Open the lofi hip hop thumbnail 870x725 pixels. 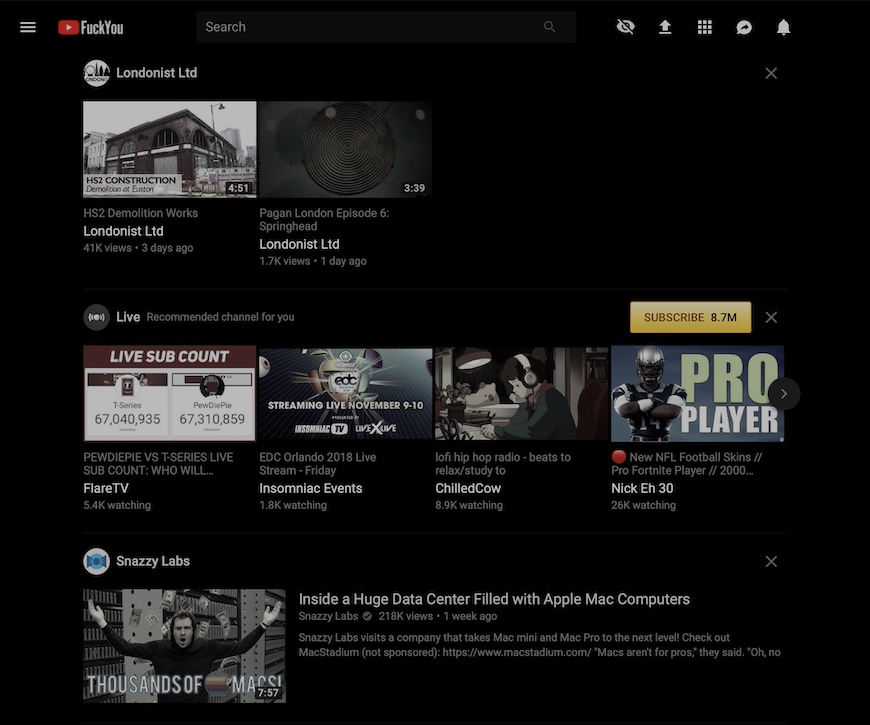(522, 393)
